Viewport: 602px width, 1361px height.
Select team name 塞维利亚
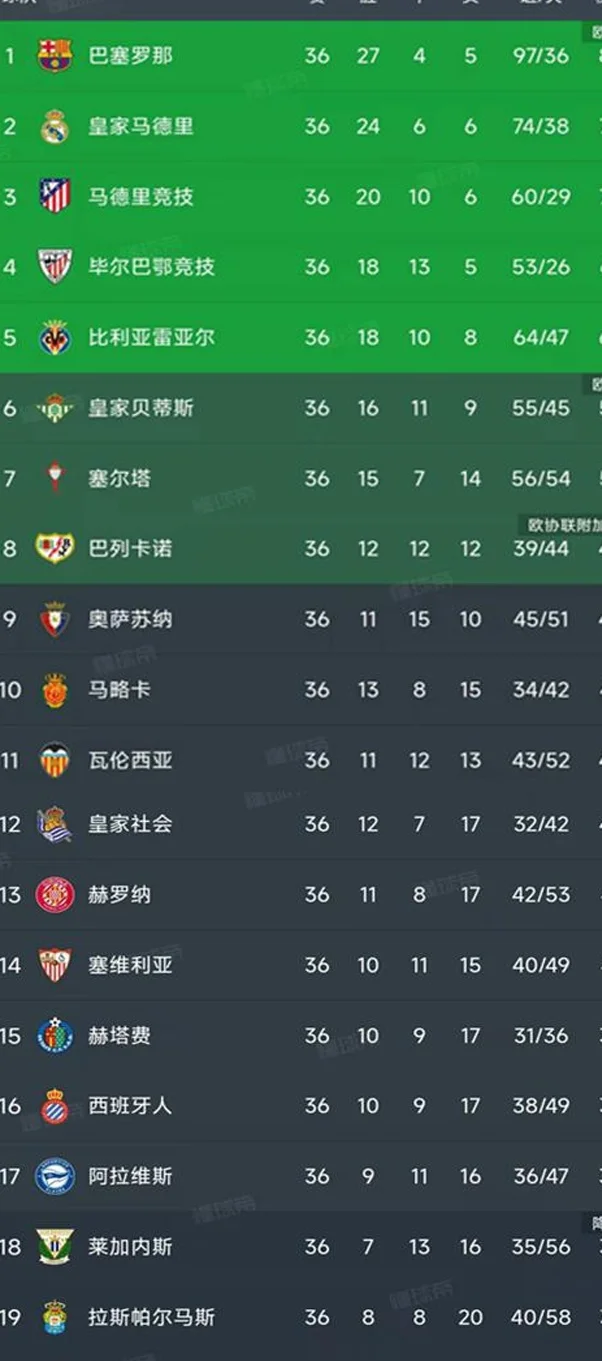point(130,965)
